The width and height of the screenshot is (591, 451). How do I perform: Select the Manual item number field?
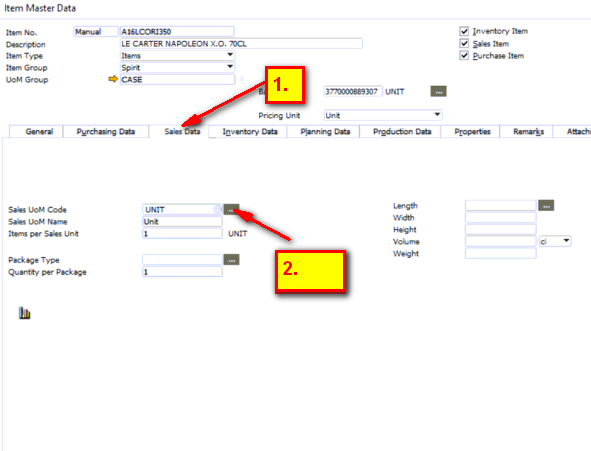tap(96, 32)
